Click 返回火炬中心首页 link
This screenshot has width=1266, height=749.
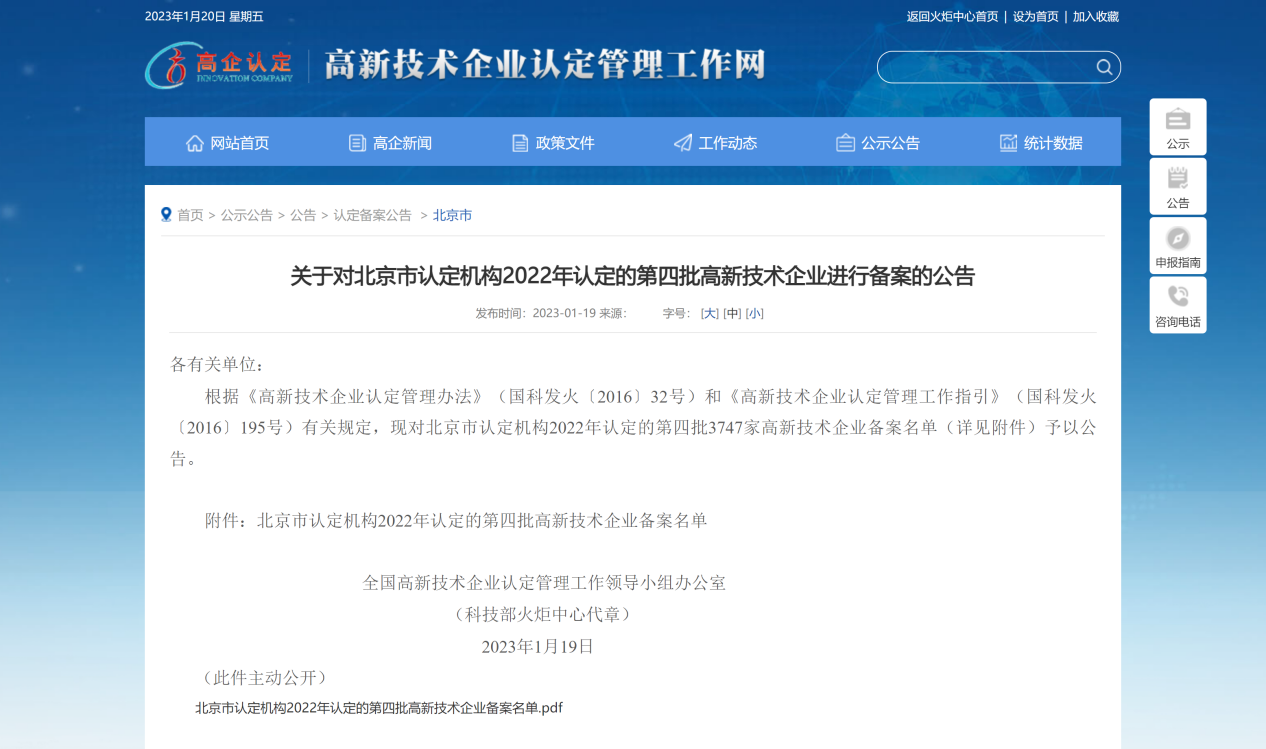point(952,16)
